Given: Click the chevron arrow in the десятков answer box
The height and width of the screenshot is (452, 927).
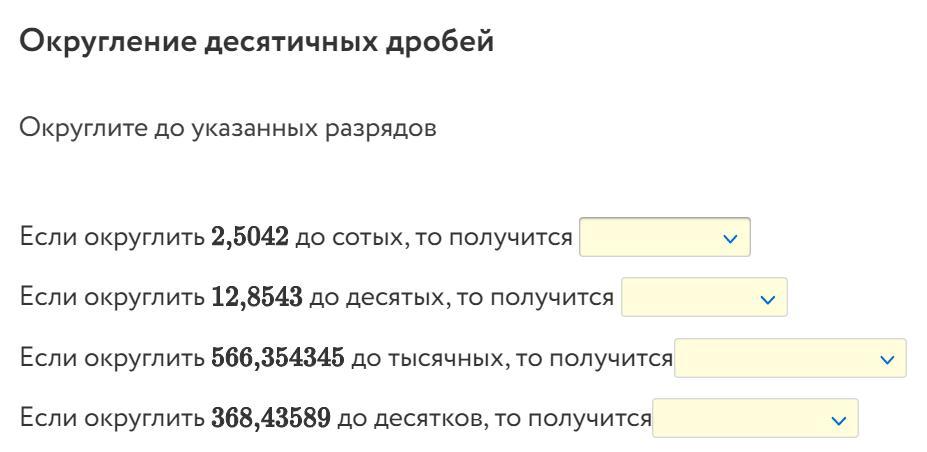Looking at the screenshot, I should [x=838, y=418].
